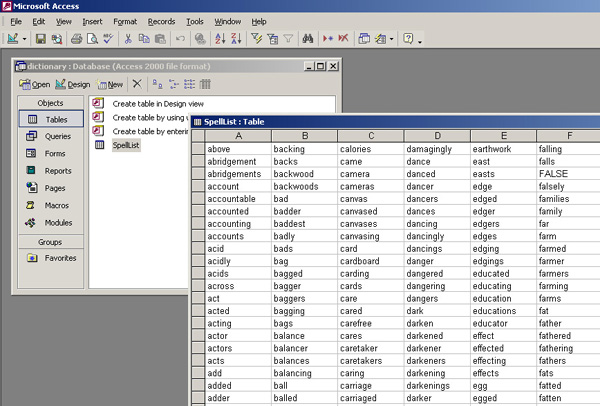Click the Objects group header
The height and width of the screenshot is (406, 600).
pos(51,103)
